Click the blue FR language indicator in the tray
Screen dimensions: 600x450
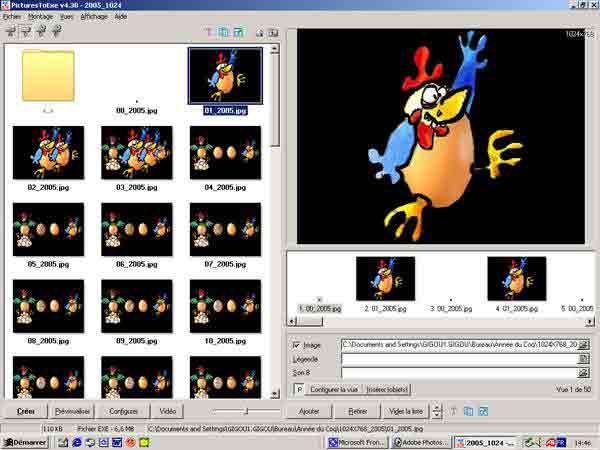coord(561,443)
